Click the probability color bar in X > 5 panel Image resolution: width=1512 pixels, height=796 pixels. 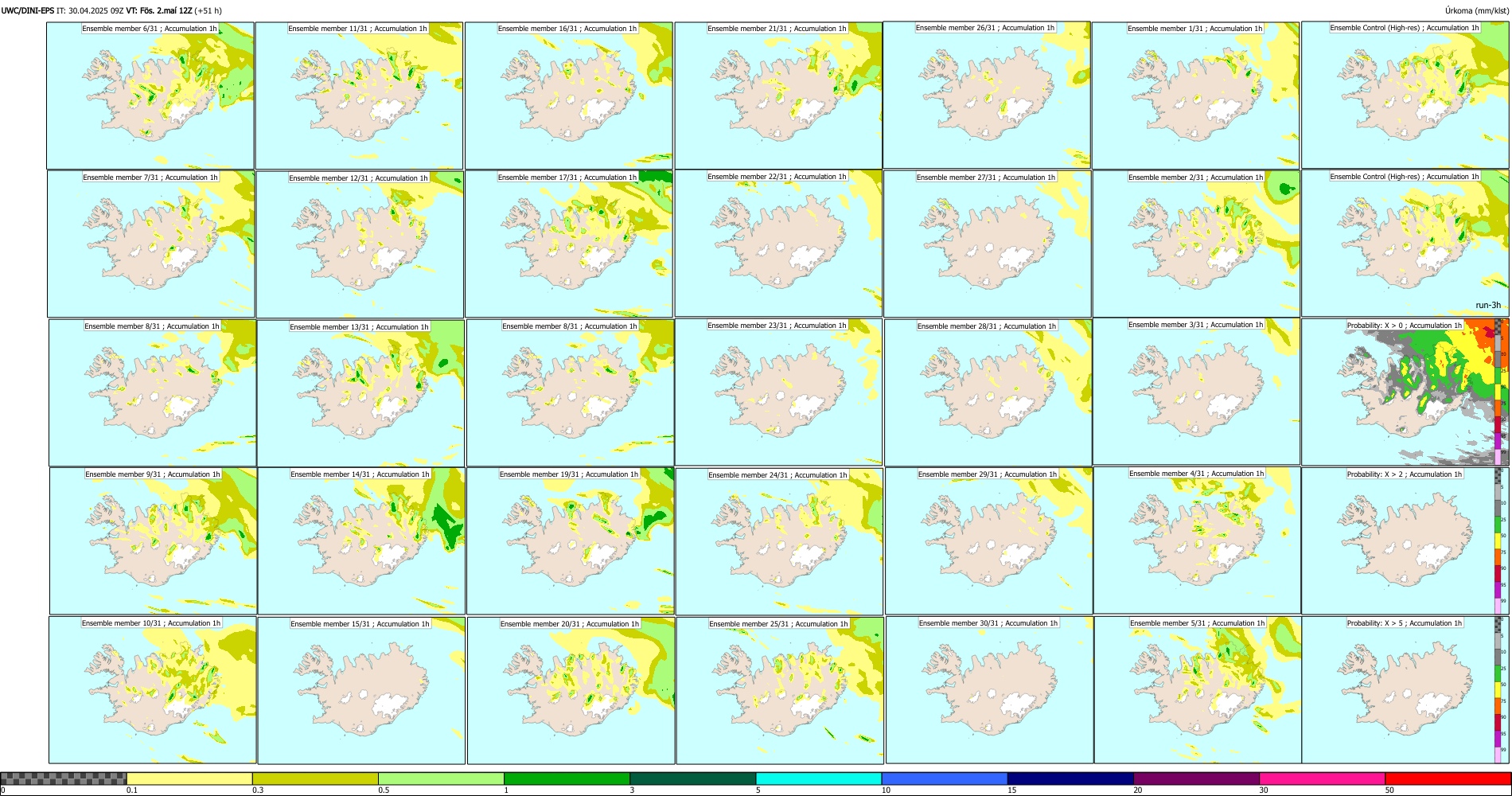click(x=1498, y=690)
